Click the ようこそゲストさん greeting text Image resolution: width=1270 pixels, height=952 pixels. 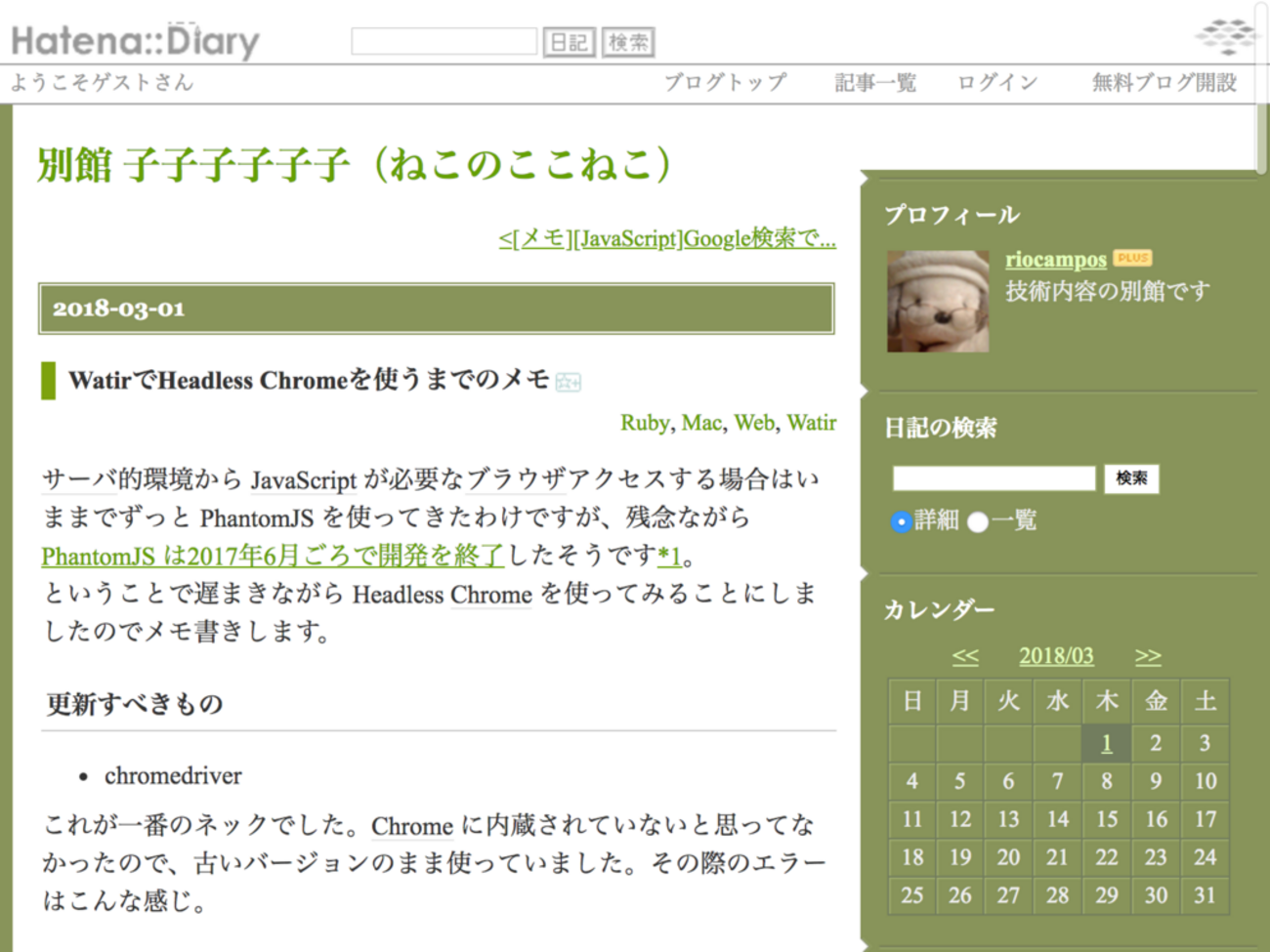(103, 82)
